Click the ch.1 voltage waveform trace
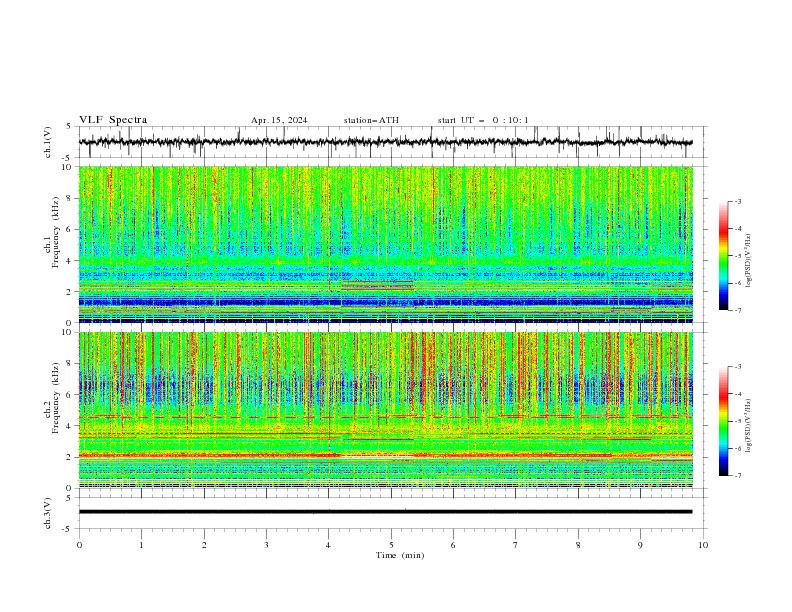The image size is (792, 612). pos(386,142)
